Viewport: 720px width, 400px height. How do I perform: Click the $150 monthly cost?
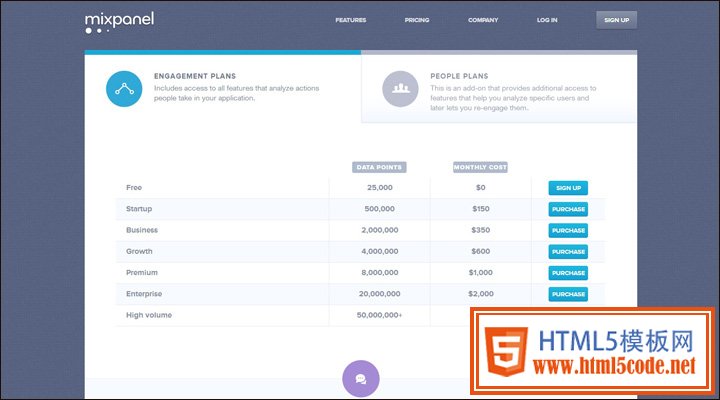[481, 208]
